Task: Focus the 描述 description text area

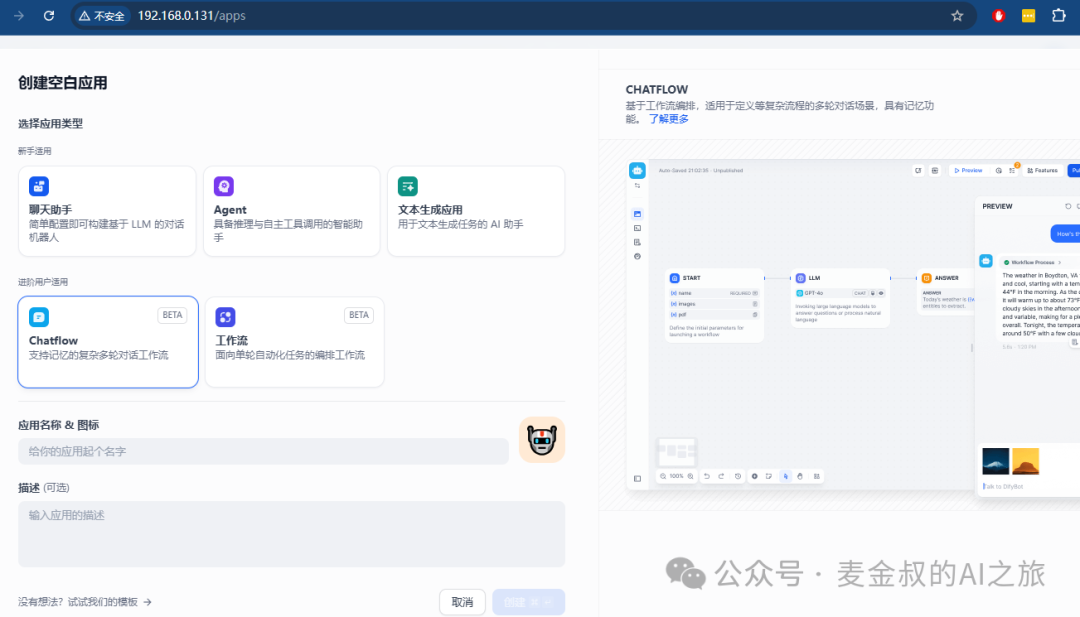Action: click(x=291, y=534)
